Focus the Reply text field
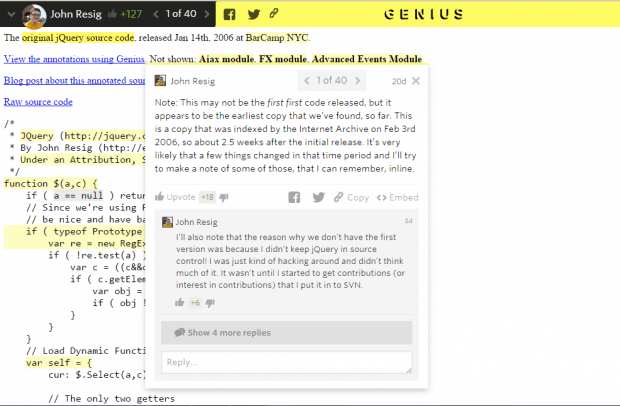This screenshot has width=620, height=406. click(x=287, y=362)
